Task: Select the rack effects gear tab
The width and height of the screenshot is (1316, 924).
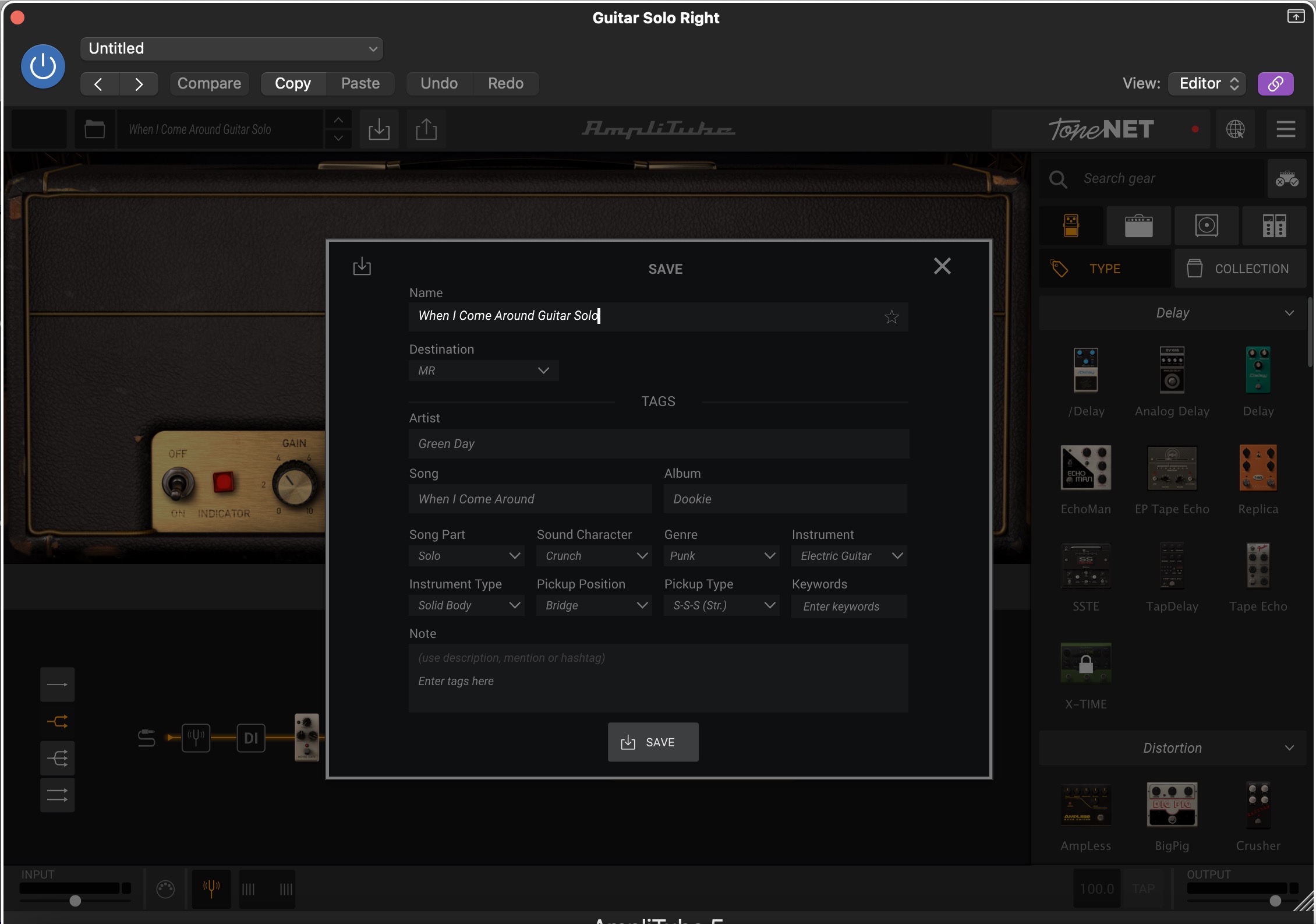Action: coord(1274,225)
